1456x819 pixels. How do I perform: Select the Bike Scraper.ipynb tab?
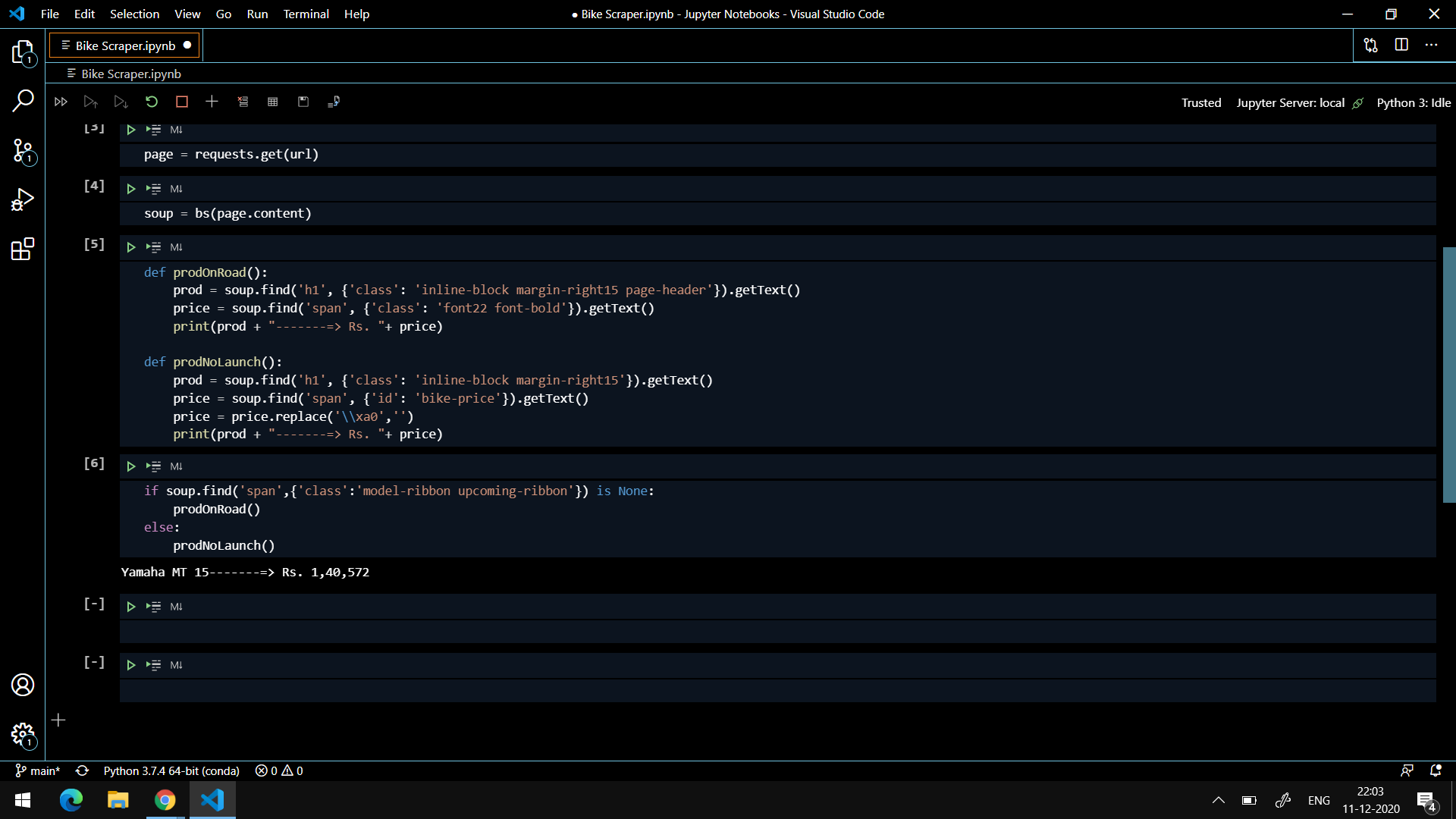coord(125,45)
